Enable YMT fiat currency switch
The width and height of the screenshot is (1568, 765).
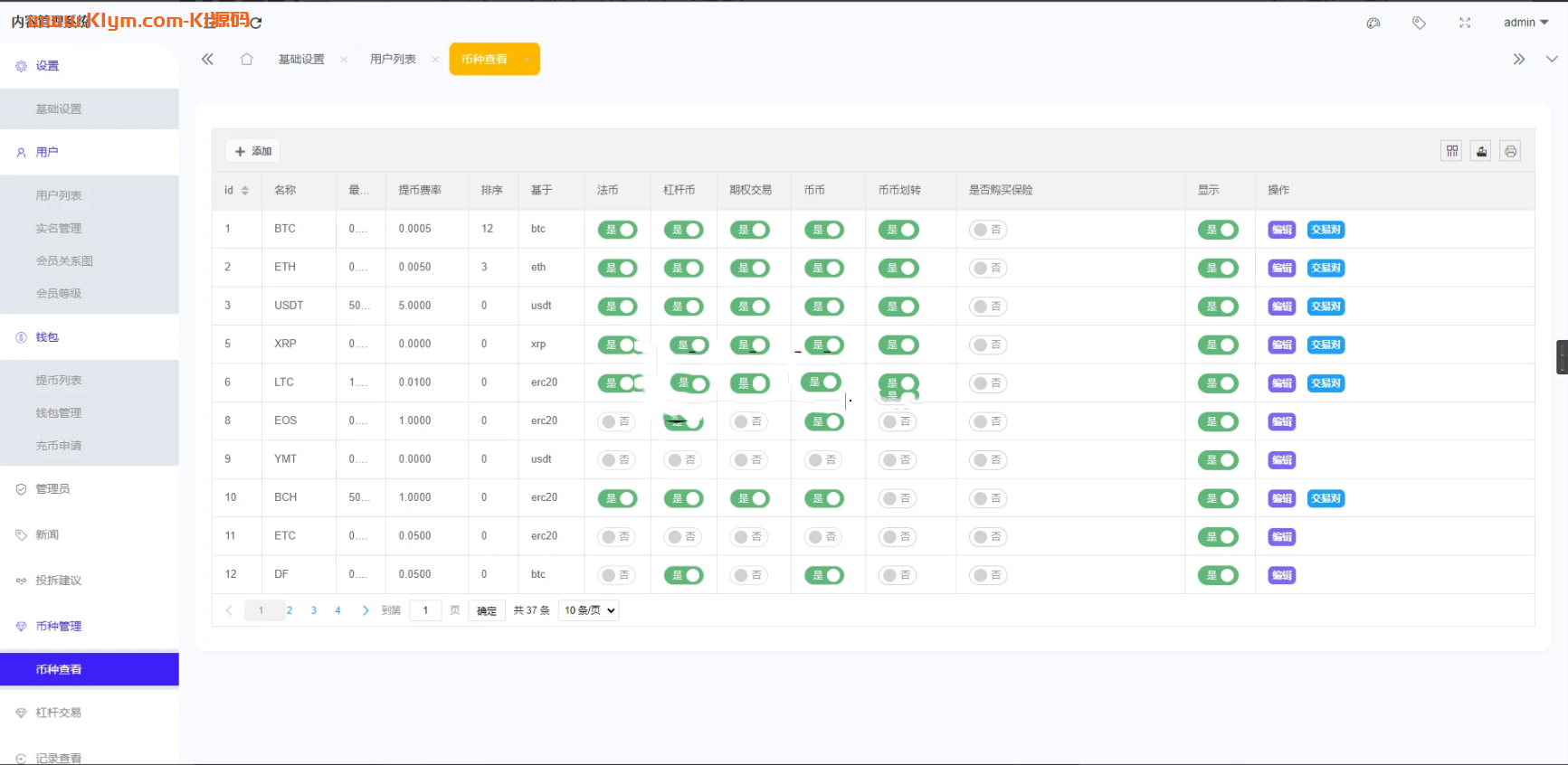tap(616, 460)
